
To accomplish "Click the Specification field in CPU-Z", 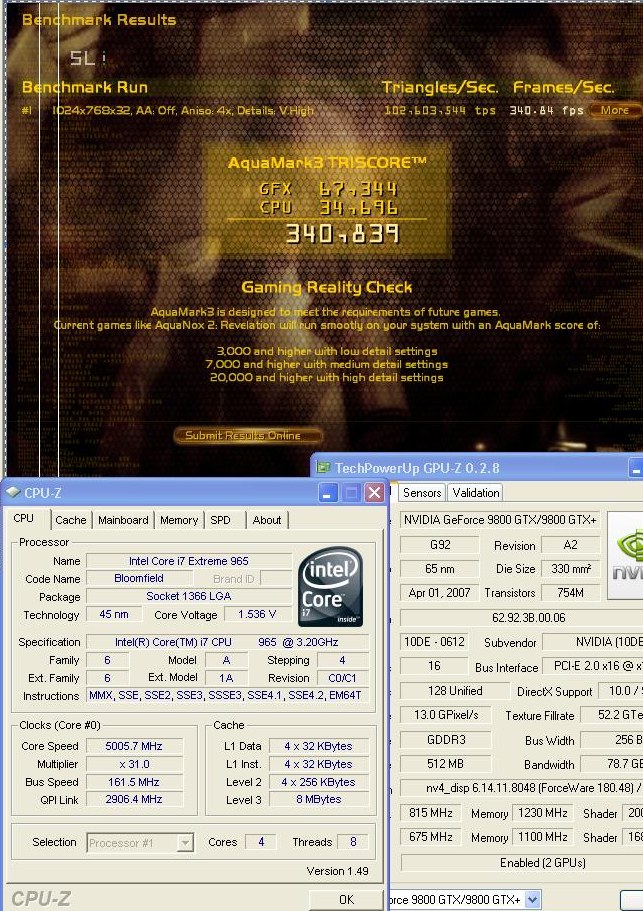I will [227, 642].
